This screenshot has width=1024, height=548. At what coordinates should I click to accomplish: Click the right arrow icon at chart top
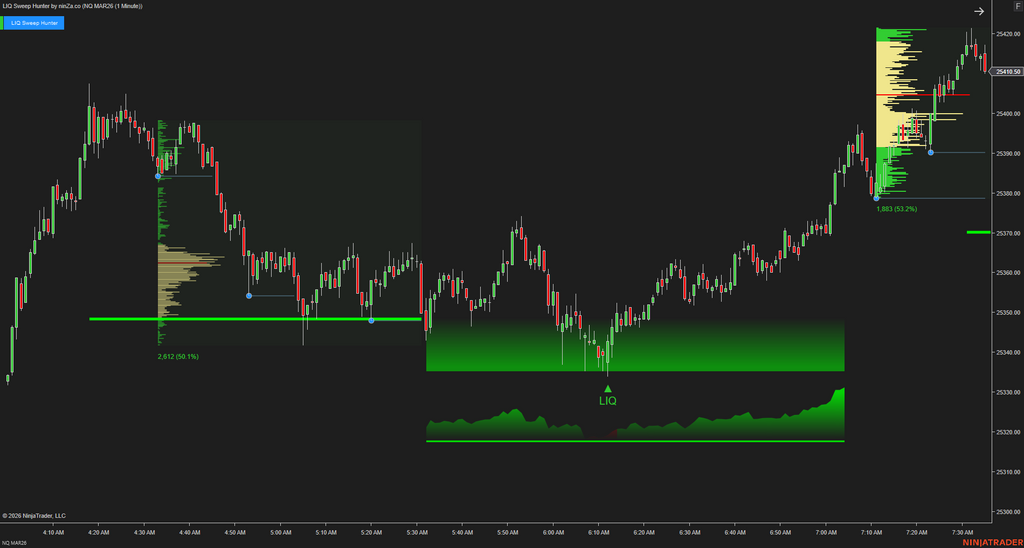point(979,11)
